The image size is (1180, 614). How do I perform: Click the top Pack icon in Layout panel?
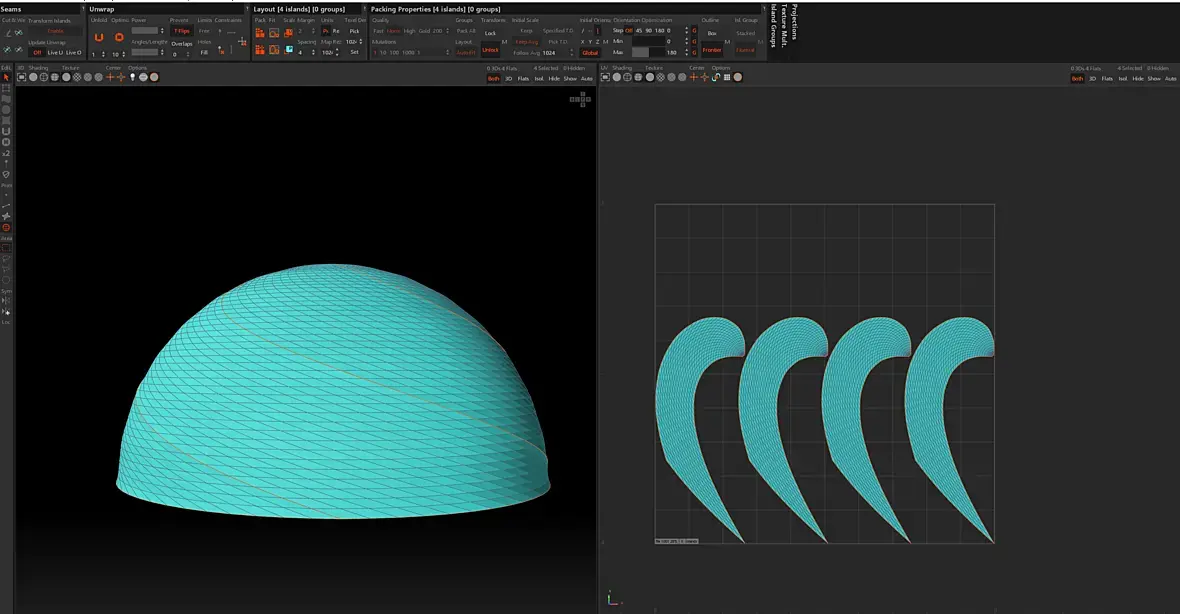[260, 32]
